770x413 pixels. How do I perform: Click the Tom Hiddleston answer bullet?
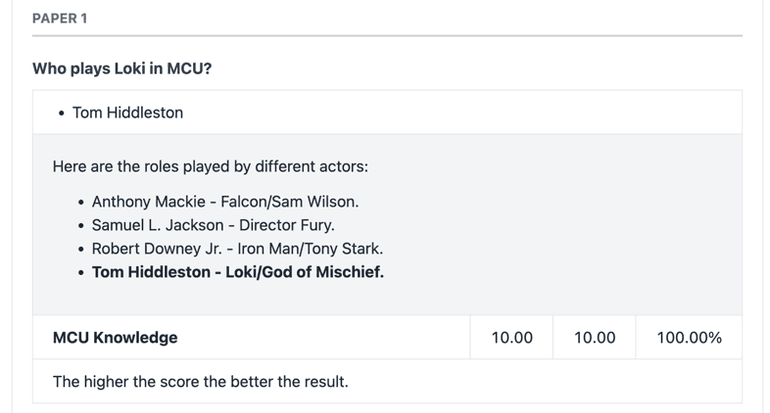pos(128,112)
